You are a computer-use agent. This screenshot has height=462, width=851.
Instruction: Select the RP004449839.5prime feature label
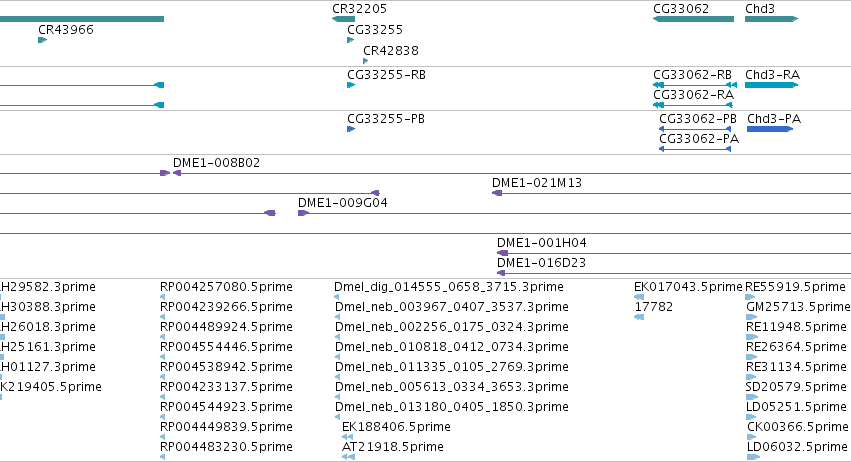coord(226,427)
